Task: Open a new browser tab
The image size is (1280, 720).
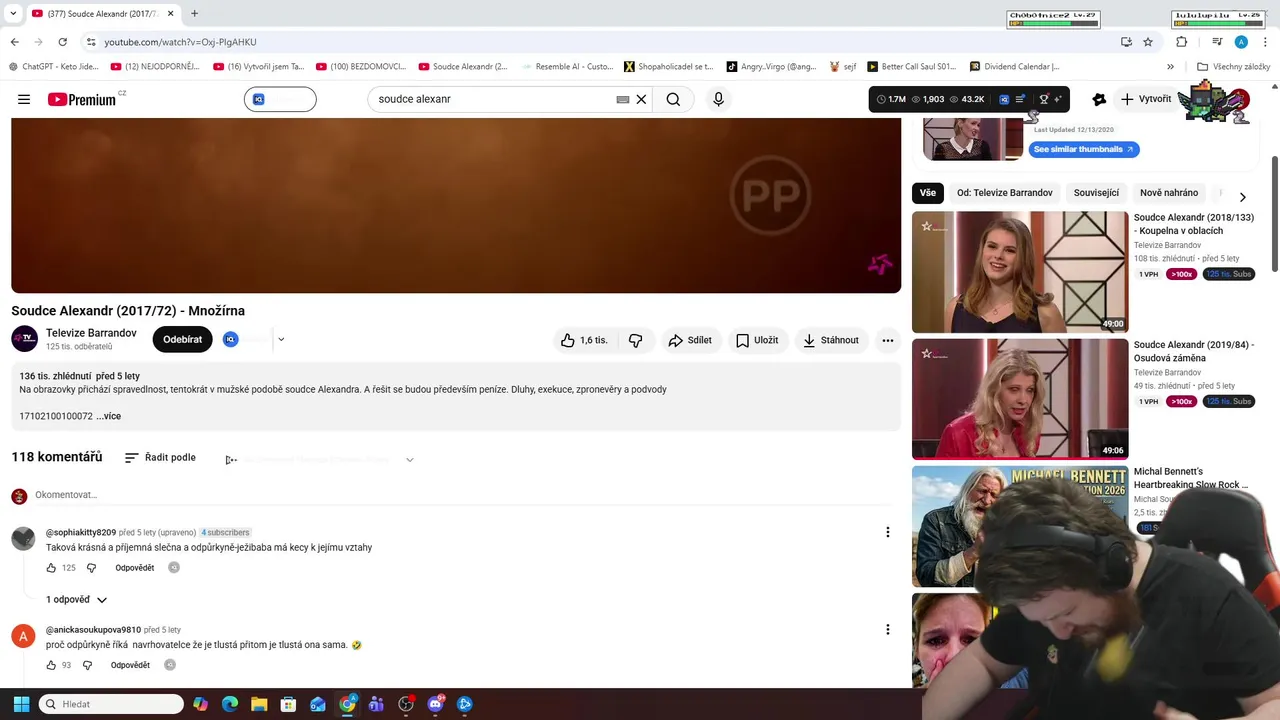Action: coord(194,14)
